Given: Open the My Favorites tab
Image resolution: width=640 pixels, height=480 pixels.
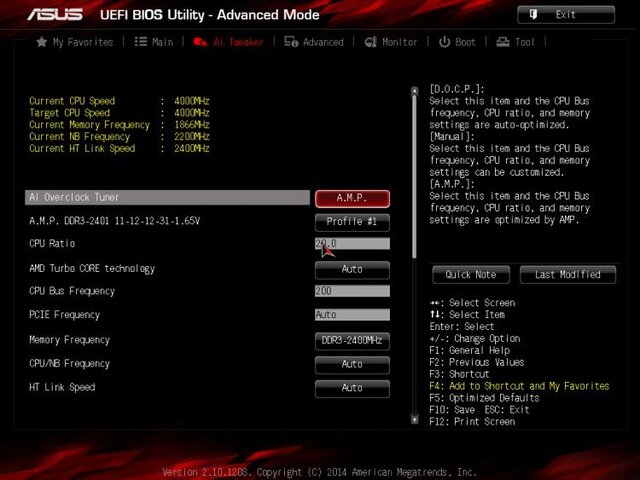Looking at the screenshot, I should click(75, 42).
